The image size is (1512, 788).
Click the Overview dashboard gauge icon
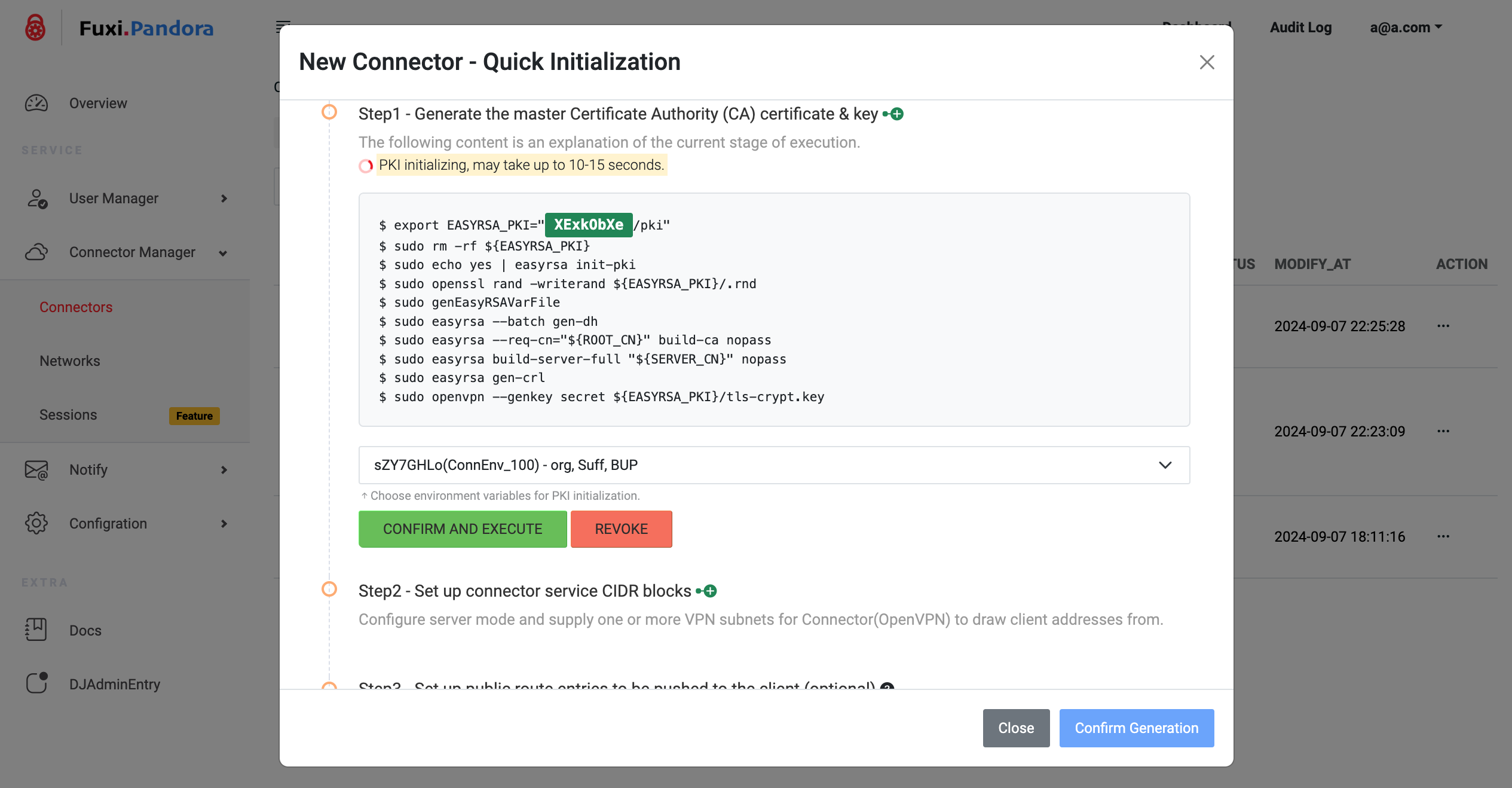[x=36, y=103]
